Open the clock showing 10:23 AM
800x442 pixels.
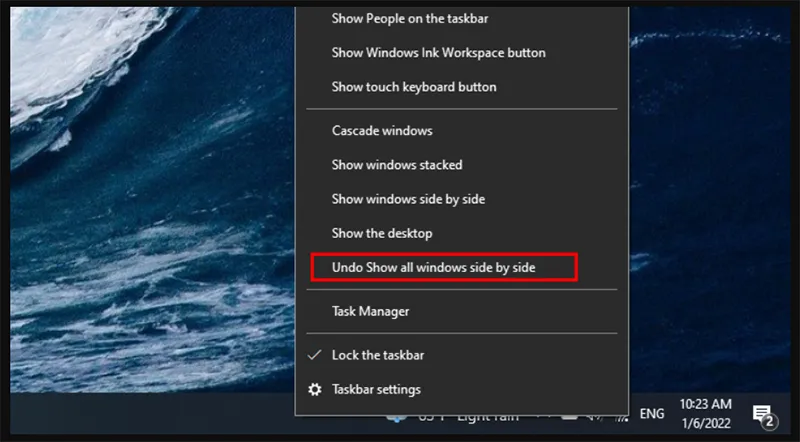[x=705, y=404]
